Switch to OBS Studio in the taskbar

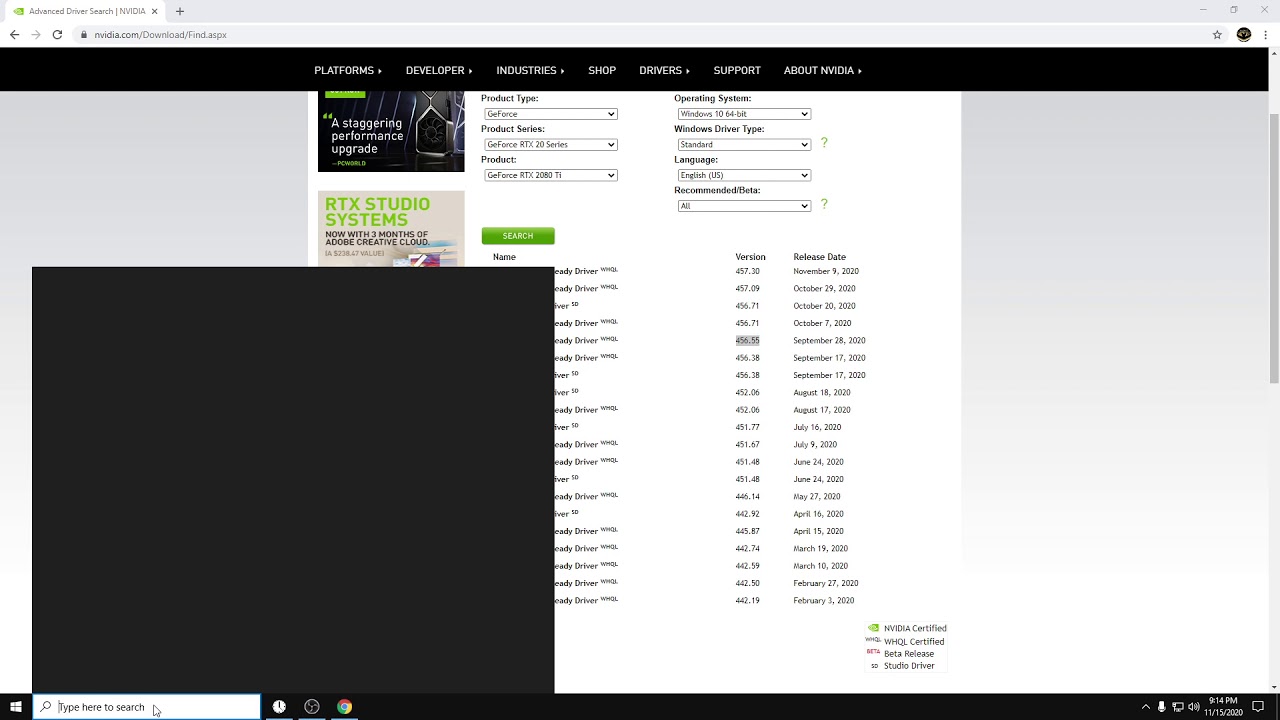[312, 707]
